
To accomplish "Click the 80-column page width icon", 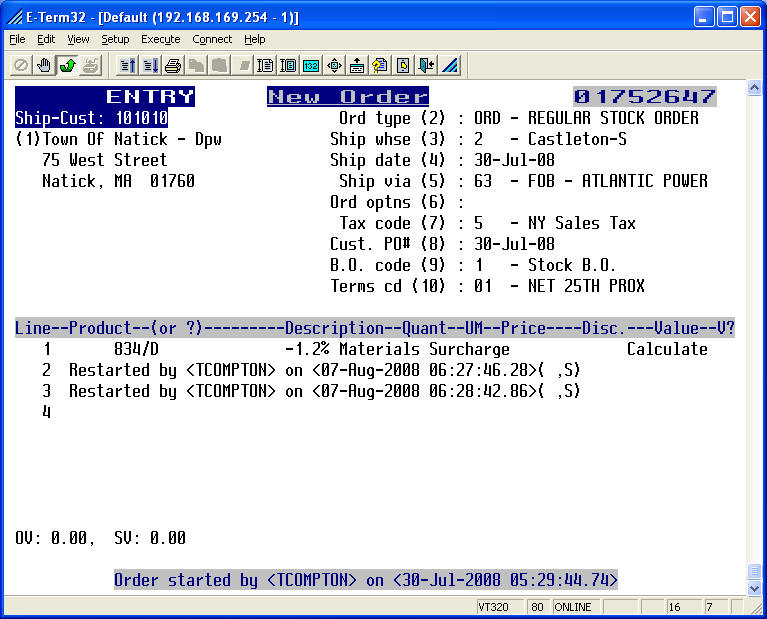I will pyautogui.click(x=265, y=65).
